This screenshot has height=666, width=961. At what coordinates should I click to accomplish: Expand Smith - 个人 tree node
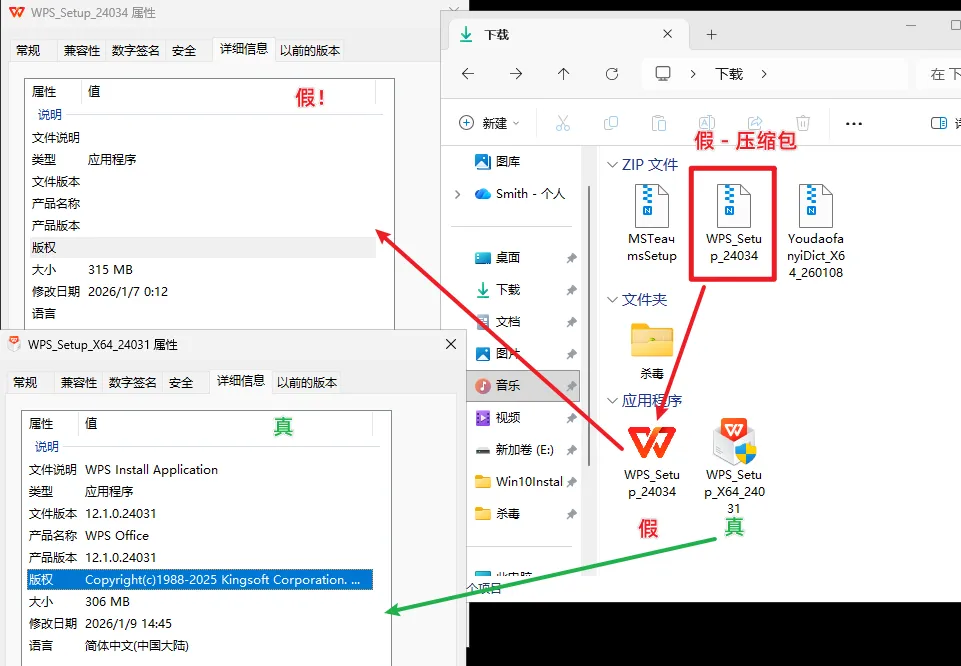point(457,194)
